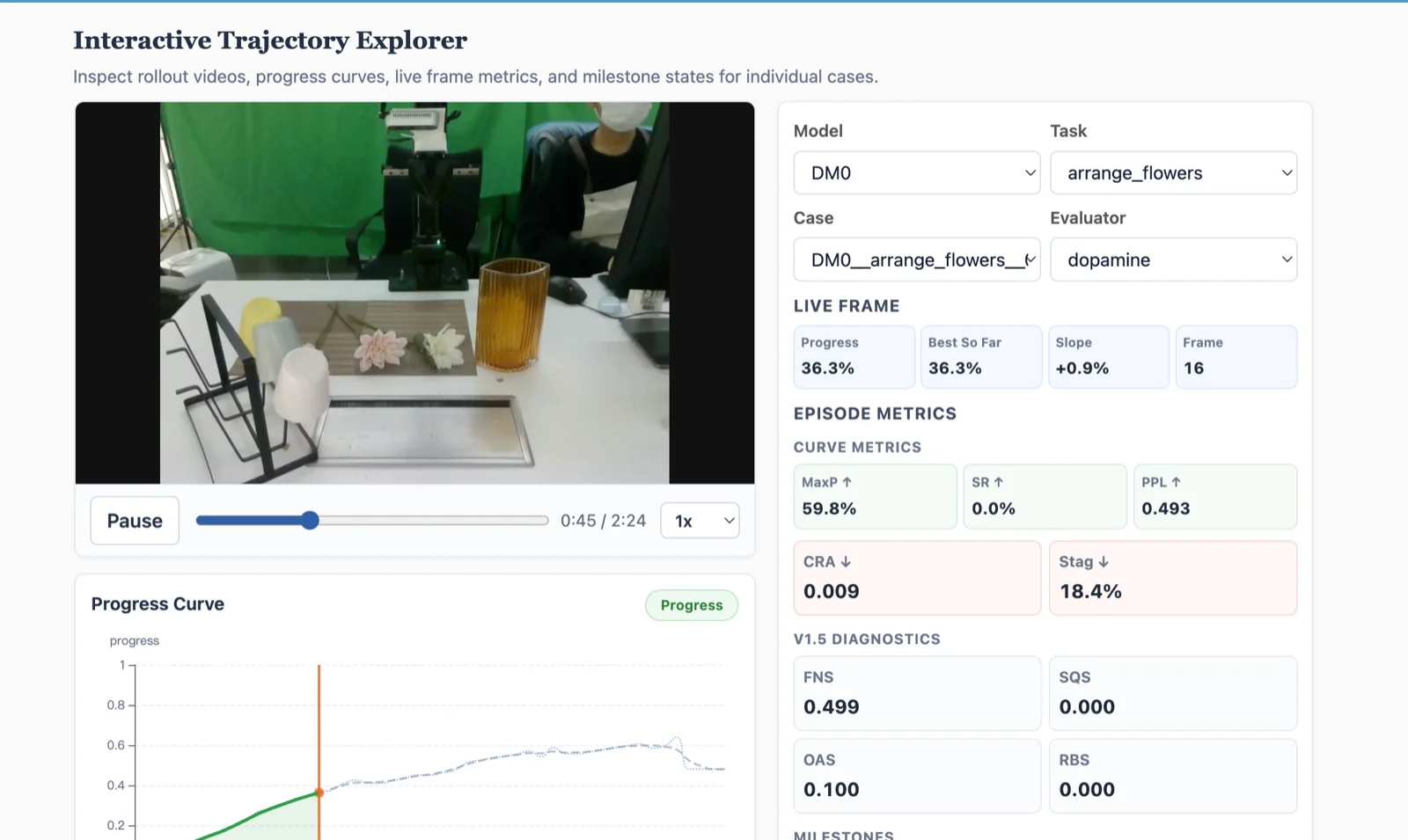The width and height of the screenshot is (1408, 840).
Task: Select the Progress 36.3% live card
Action: [854, 356]
